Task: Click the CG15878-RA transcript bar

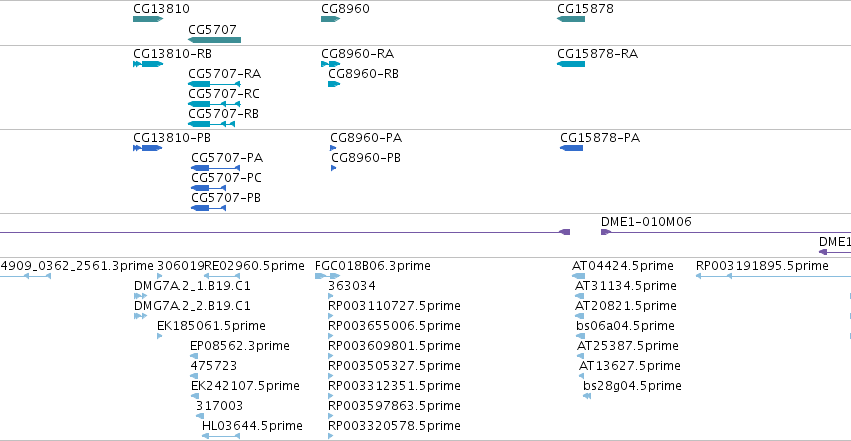Action: [571, 64]
